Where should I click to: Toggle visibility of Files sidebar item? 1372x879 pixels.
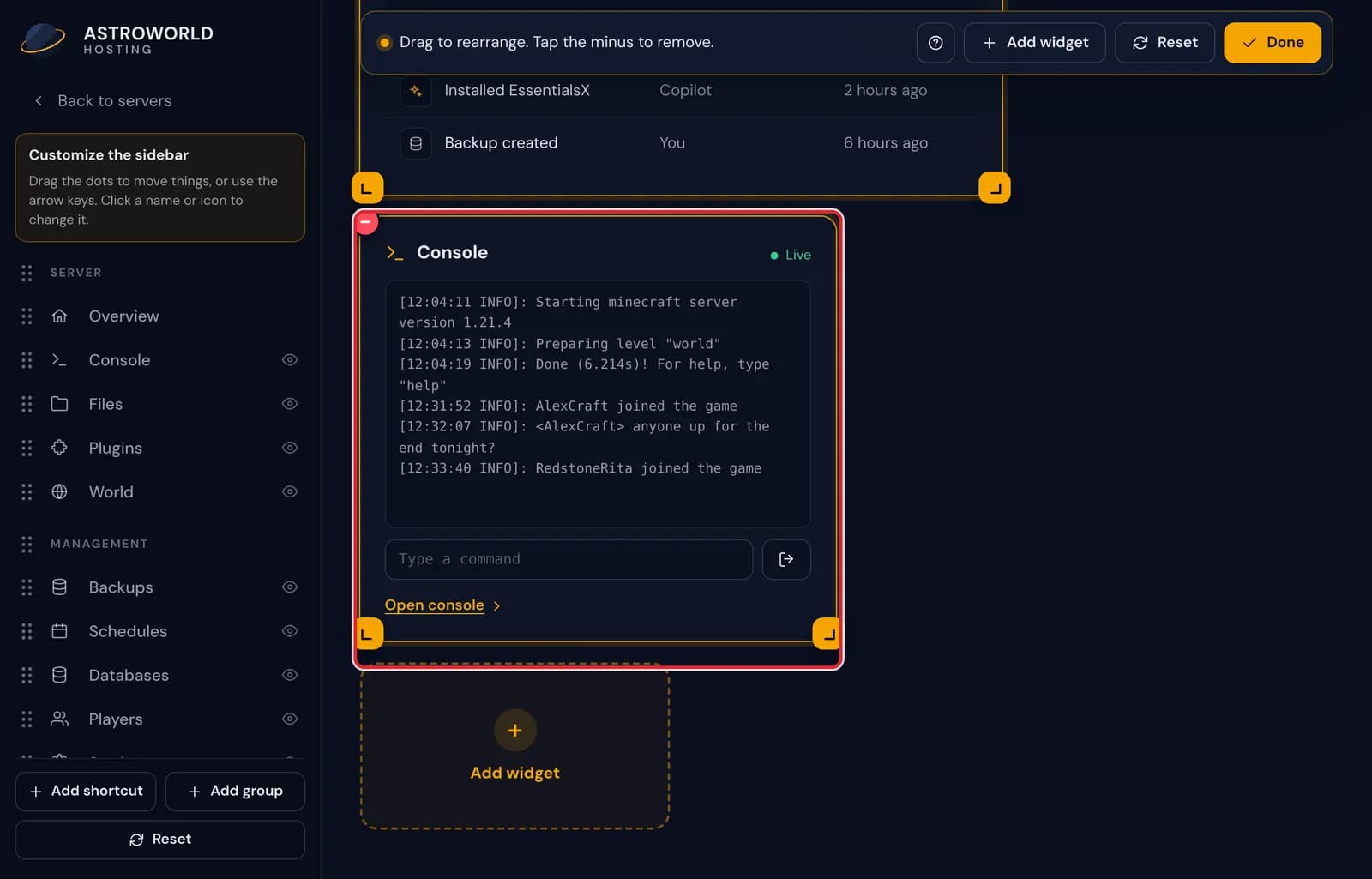(290, 404)
